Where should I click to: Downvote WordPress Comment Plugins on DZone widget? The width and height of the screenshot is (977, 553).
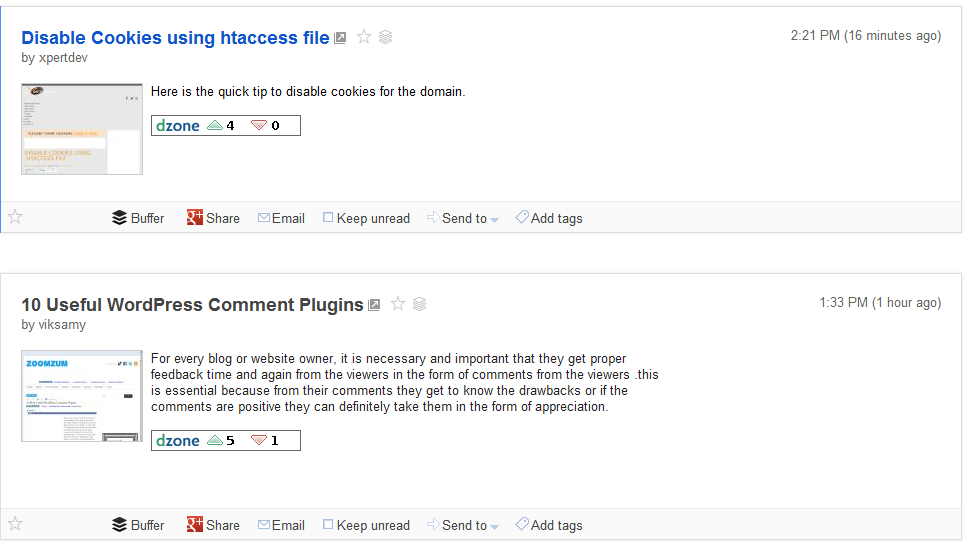(259, 440)
